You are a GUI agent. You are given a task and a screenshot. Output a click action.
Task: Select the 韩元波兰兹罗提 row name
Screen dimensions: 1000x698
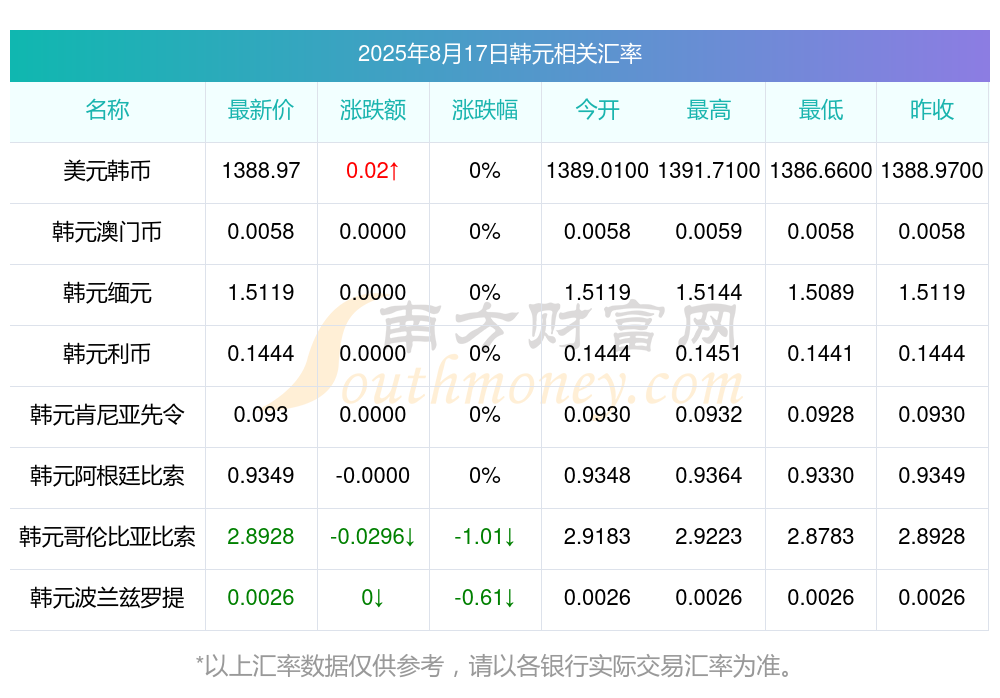[107, 598]
